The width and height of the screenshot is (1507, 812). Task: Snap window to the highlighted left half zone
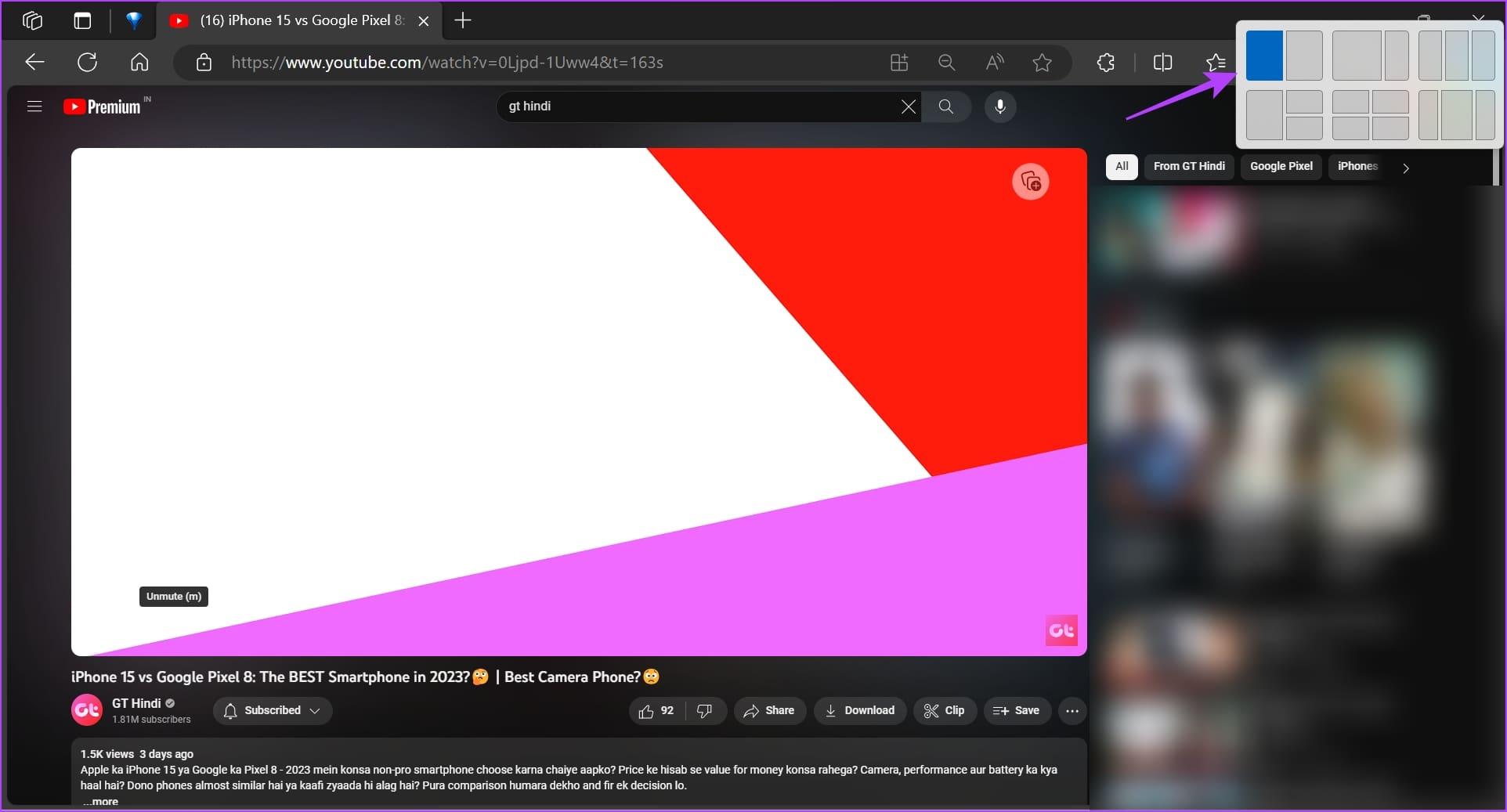pos(1264,56)
